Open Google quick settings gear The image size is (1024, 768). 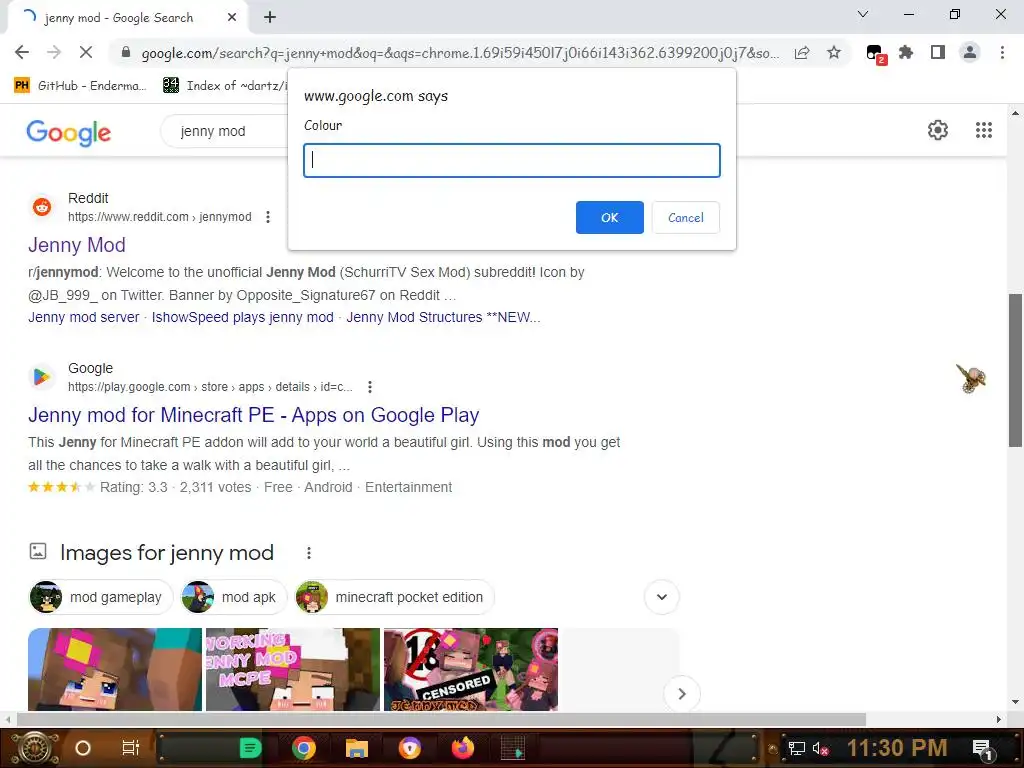(x=938, y=130)
